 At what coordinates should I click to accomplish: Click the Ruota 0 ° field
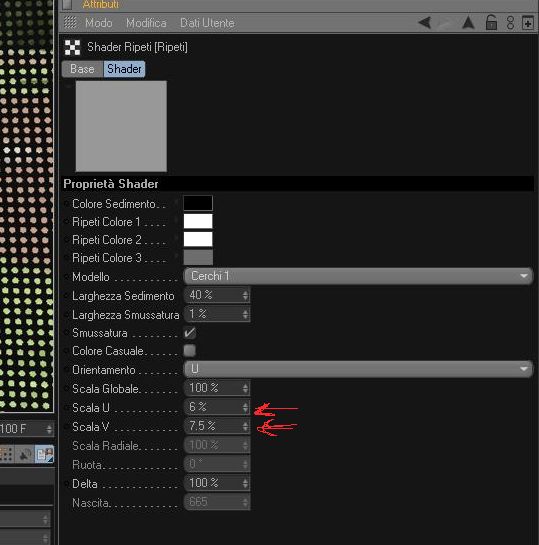click(x=217, y=464)
